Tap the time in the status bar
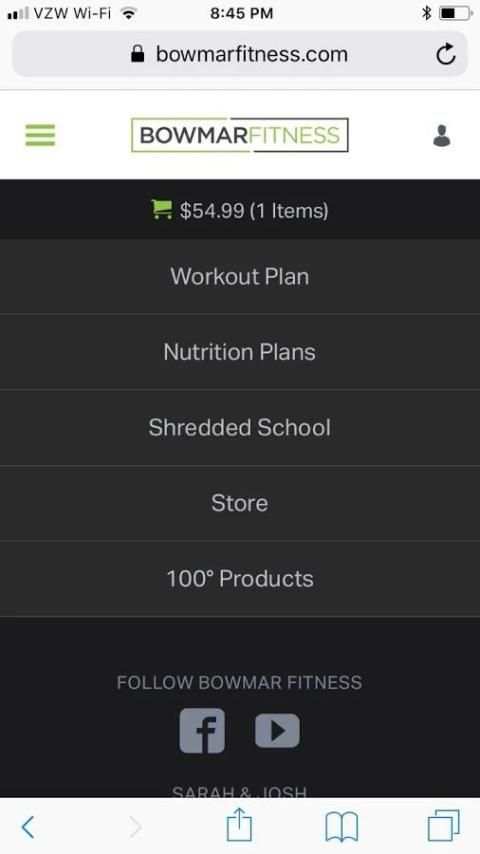This screenshot has height=854, width=480. point(241,13)
